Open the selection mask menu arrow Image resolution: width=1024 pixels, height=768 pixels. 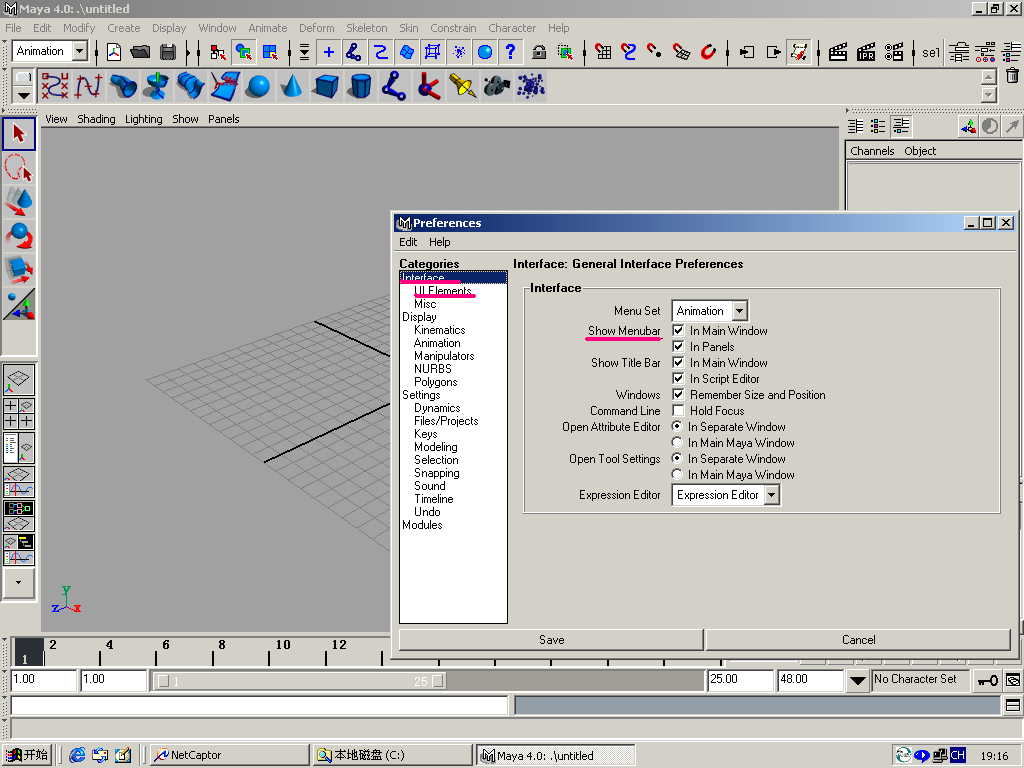(304, 52)
